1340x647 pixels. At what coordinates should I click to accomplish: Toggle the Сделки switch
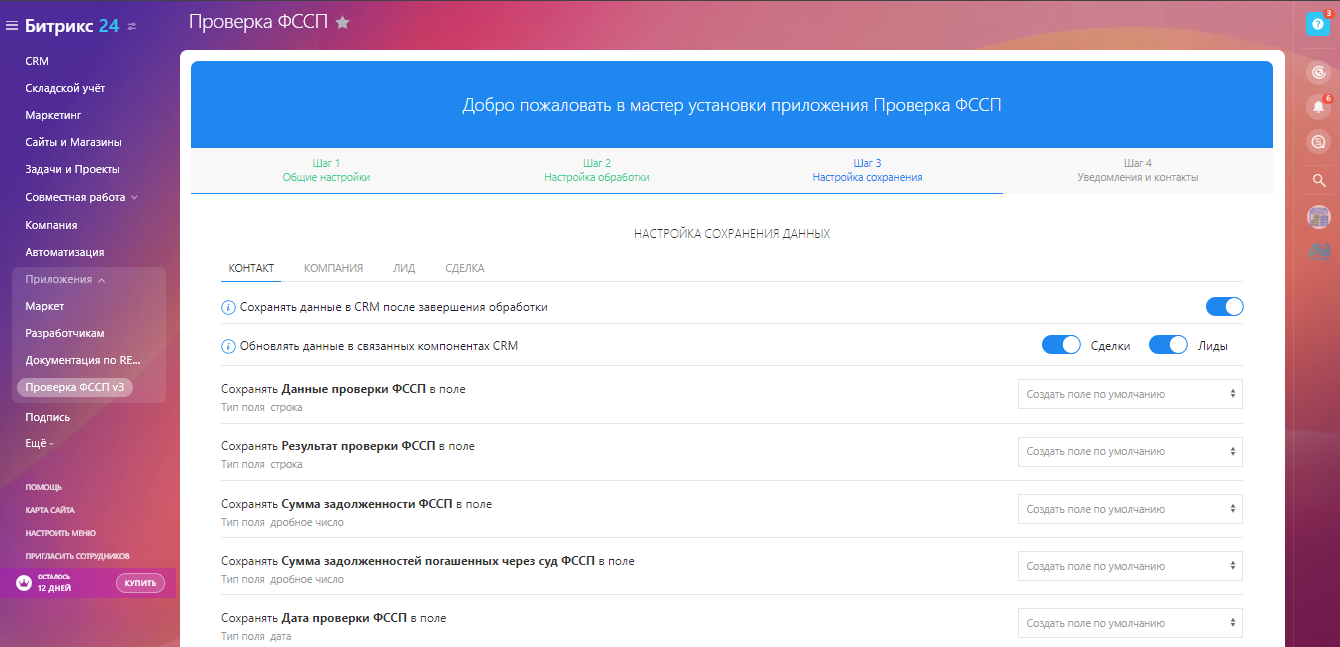(x=1061, y=345)
